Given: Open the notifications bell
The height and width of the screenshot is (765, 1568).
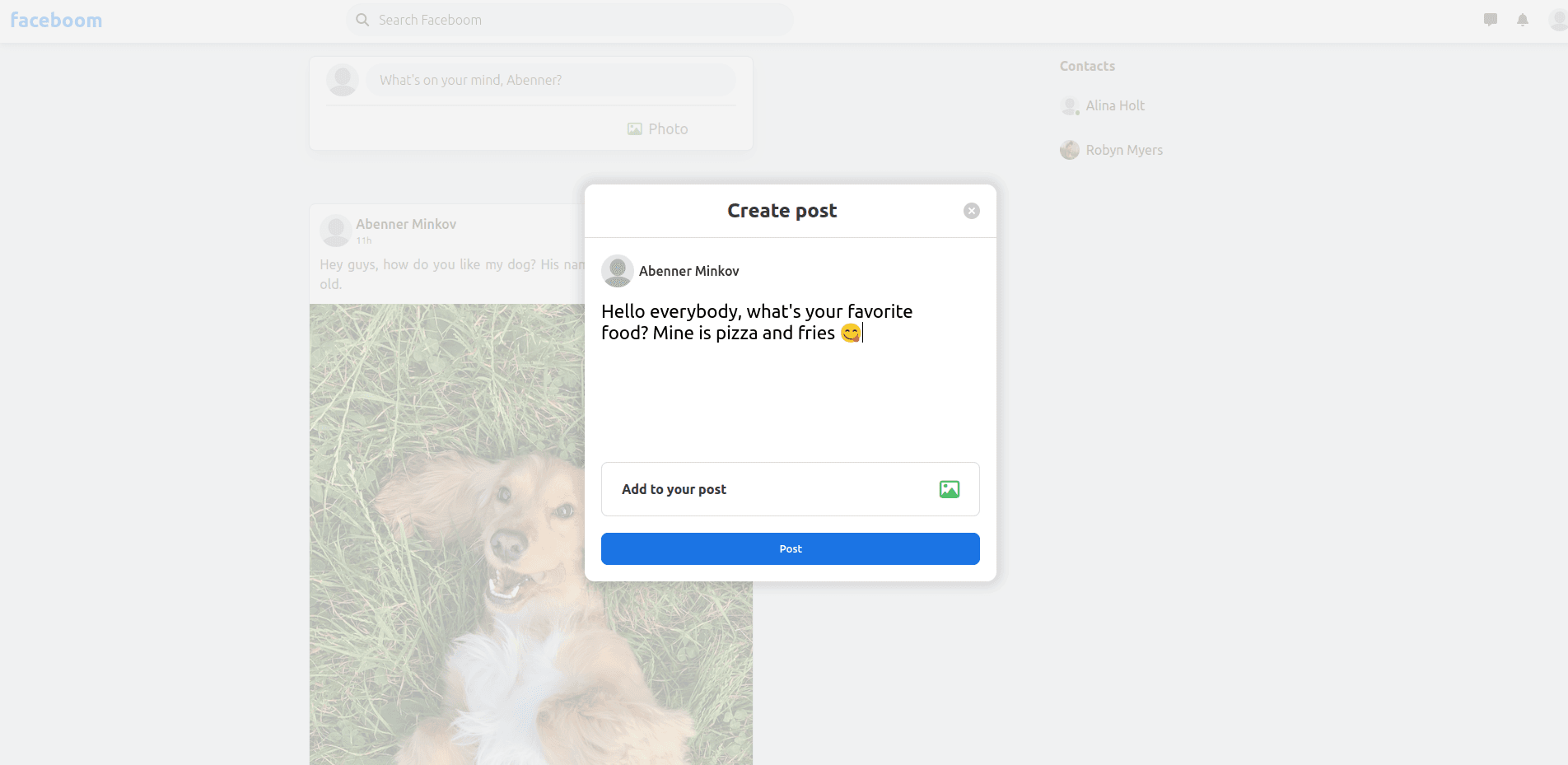Looking at the screenshot, I should 1523,20.
